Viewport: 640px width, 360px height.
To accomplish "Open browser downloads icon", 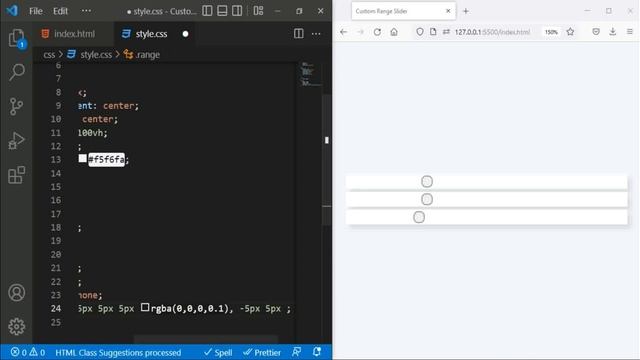I will [x=613, y=32].
